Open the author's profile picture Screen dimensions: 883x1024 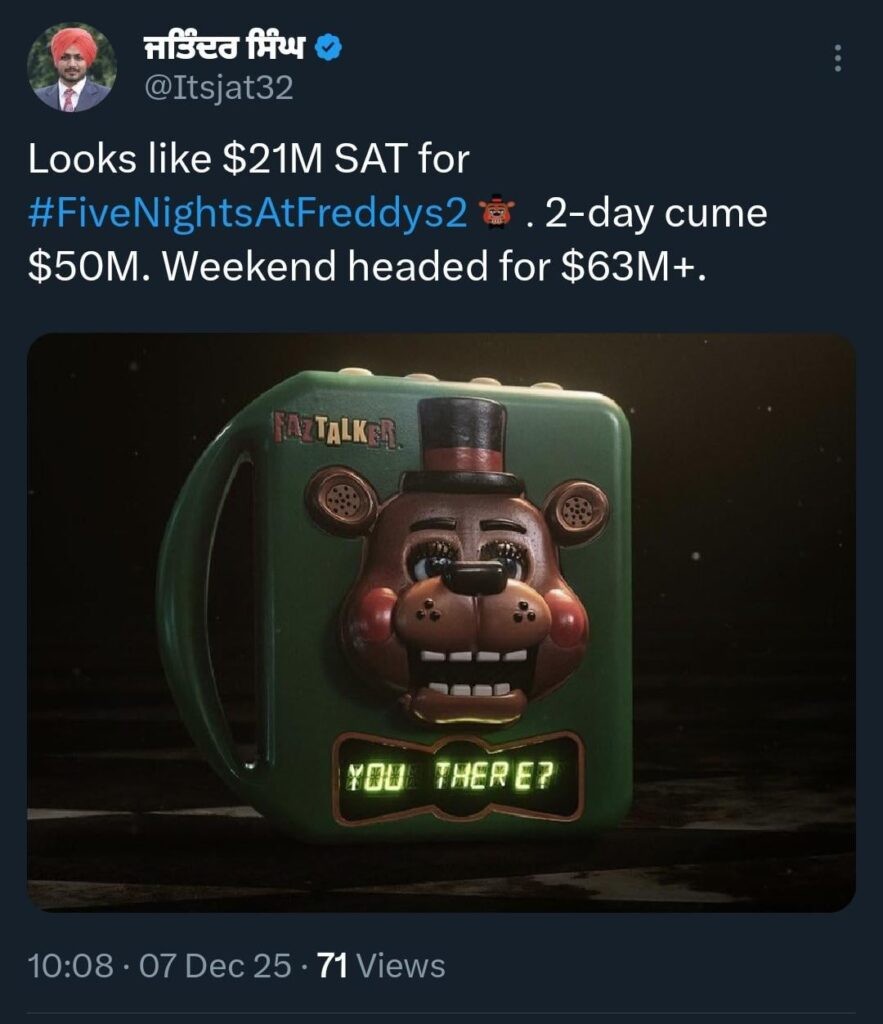pos(71,67)
